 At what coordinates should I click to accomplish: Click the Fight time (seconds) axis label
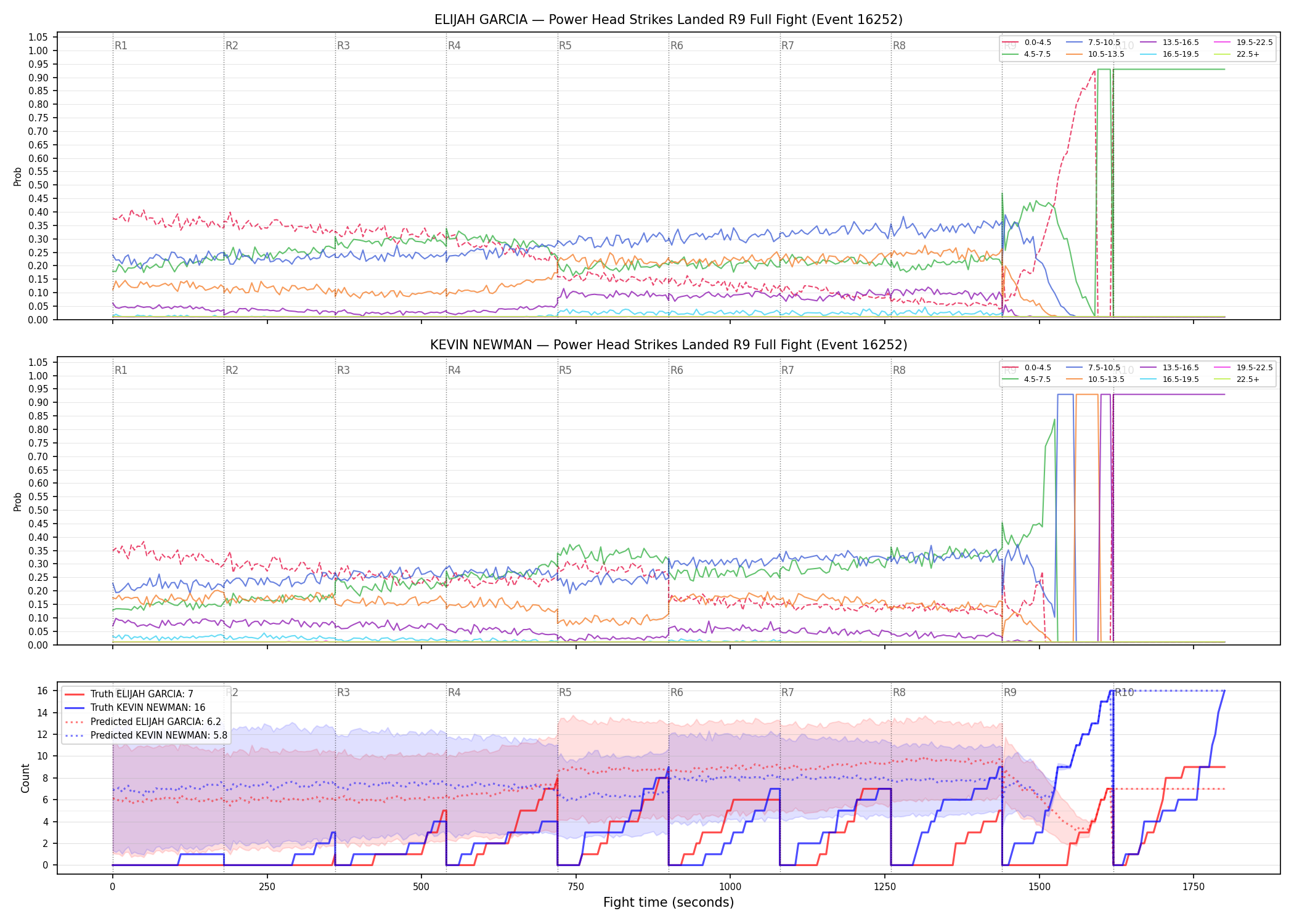click(669, 902)
